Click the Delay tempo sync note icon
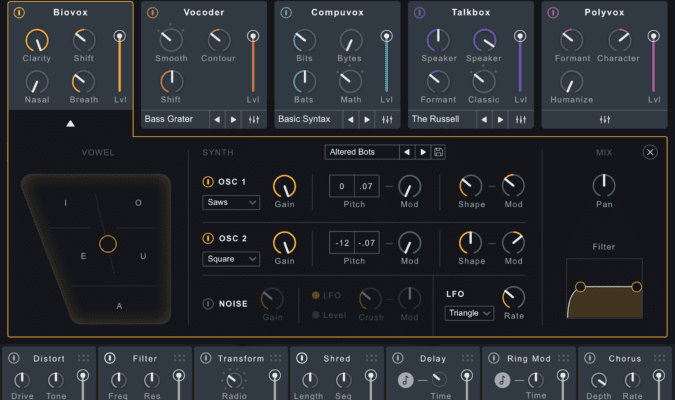Viewport: 675px width, 400px height. coord(406,380)
